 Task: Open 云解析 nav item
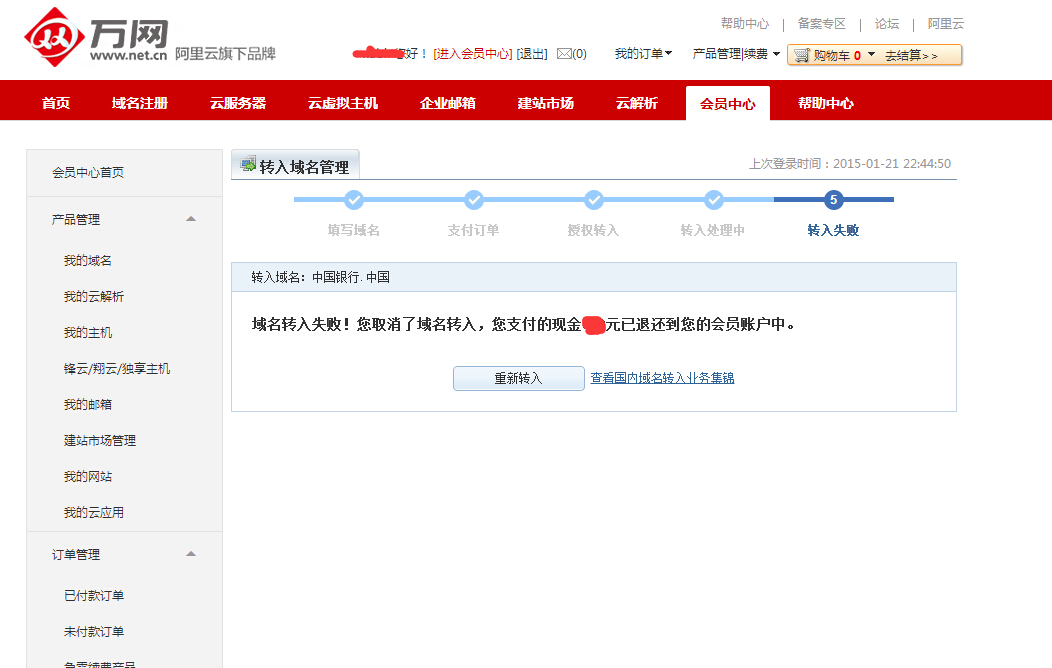[637, 103]
